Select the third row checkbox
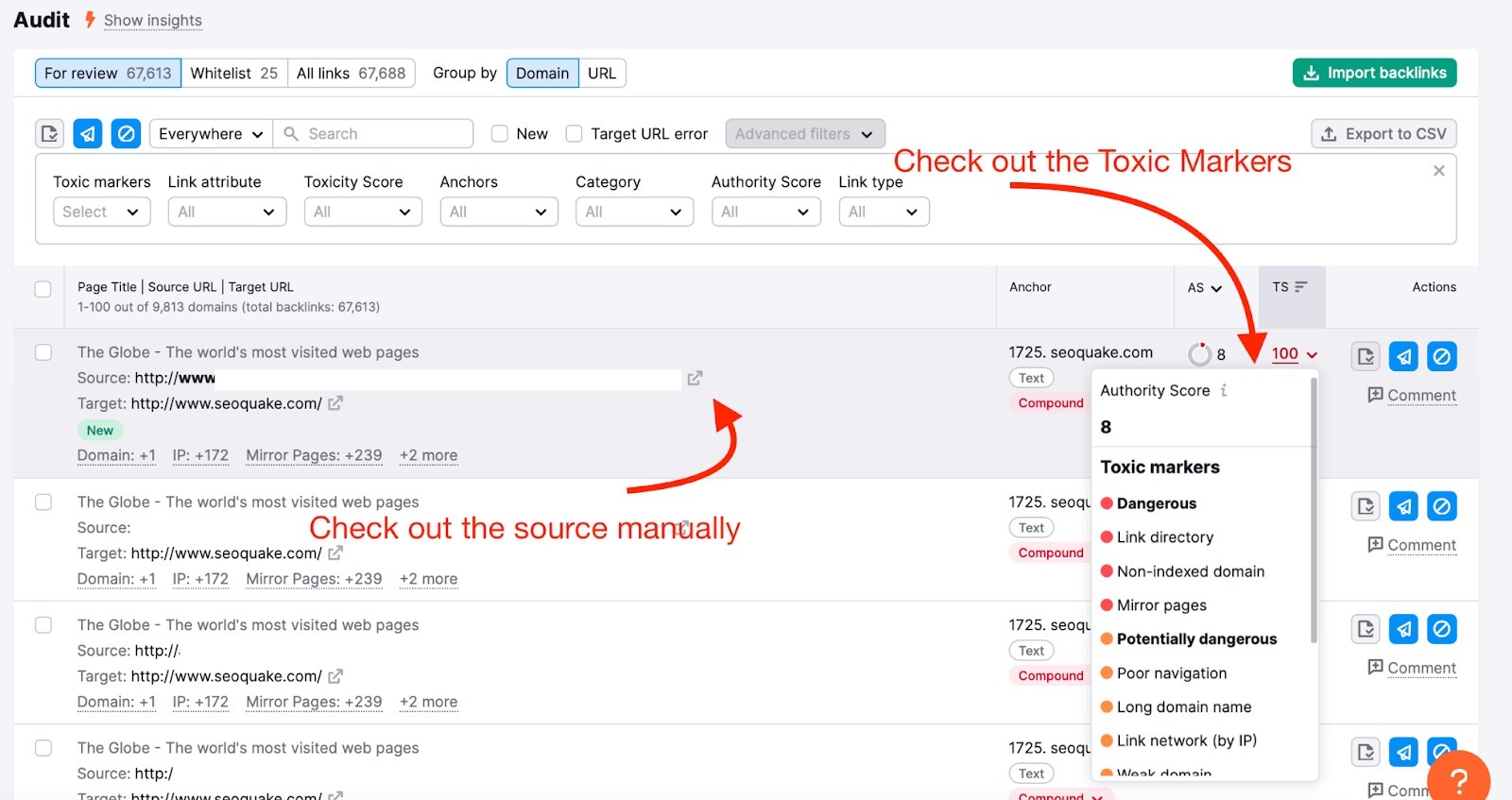Screen dimensions: 1512x800 (x=43, y=625)
